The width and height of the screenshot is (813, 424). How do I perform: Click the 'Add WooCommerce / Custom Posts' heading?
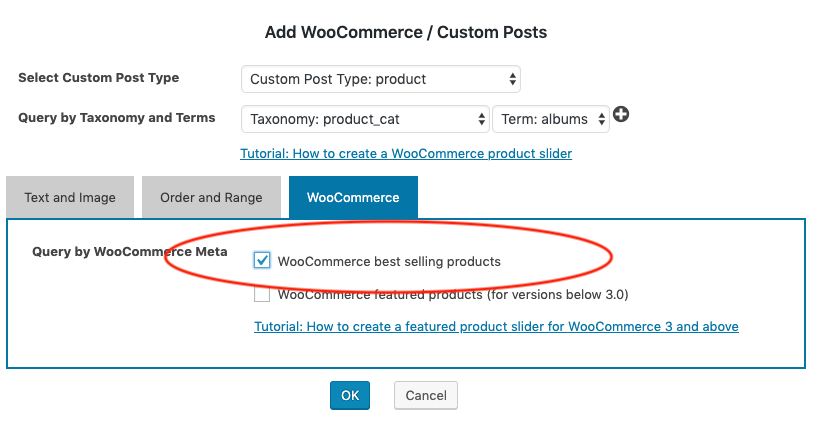[x=406, y=32]
